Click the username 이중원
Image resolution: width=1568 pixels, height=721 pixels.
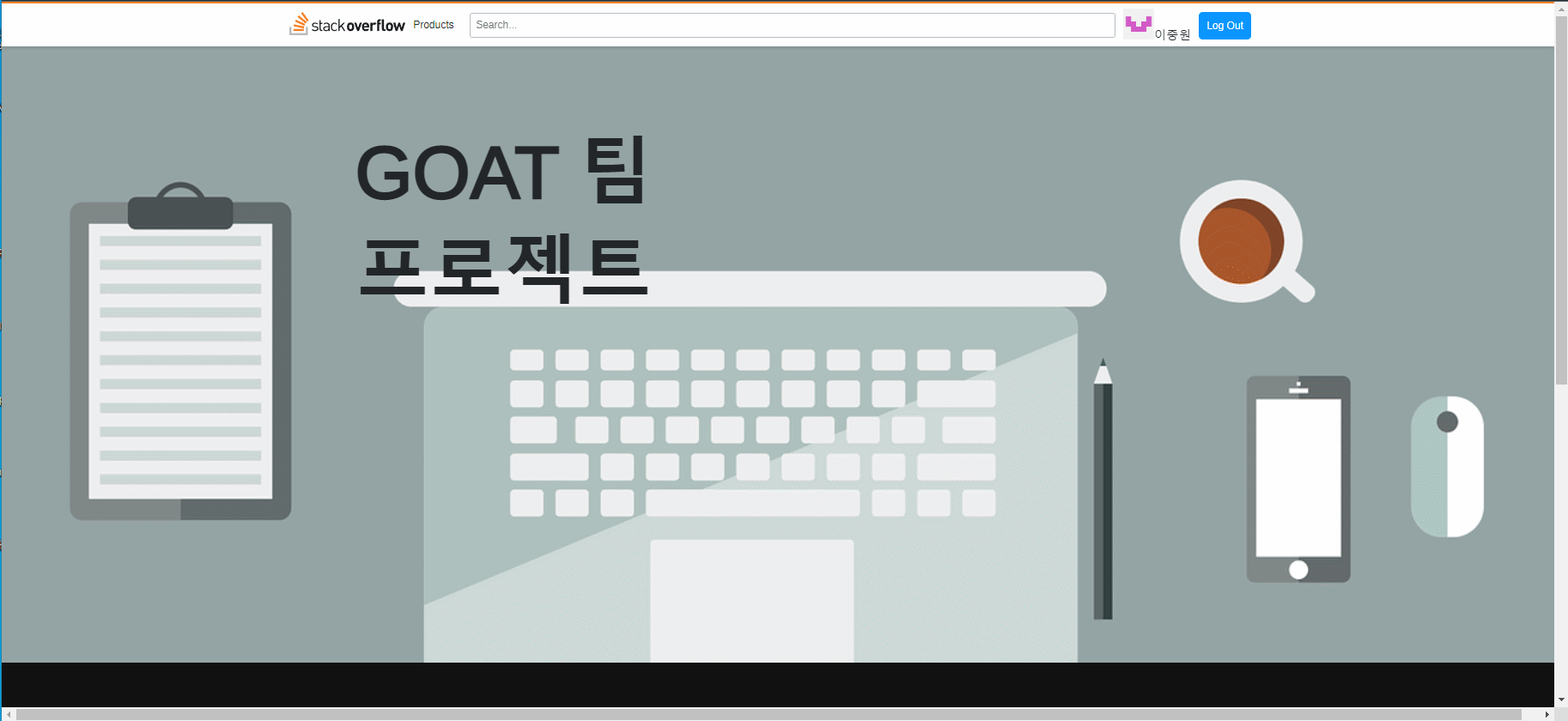1172,34
